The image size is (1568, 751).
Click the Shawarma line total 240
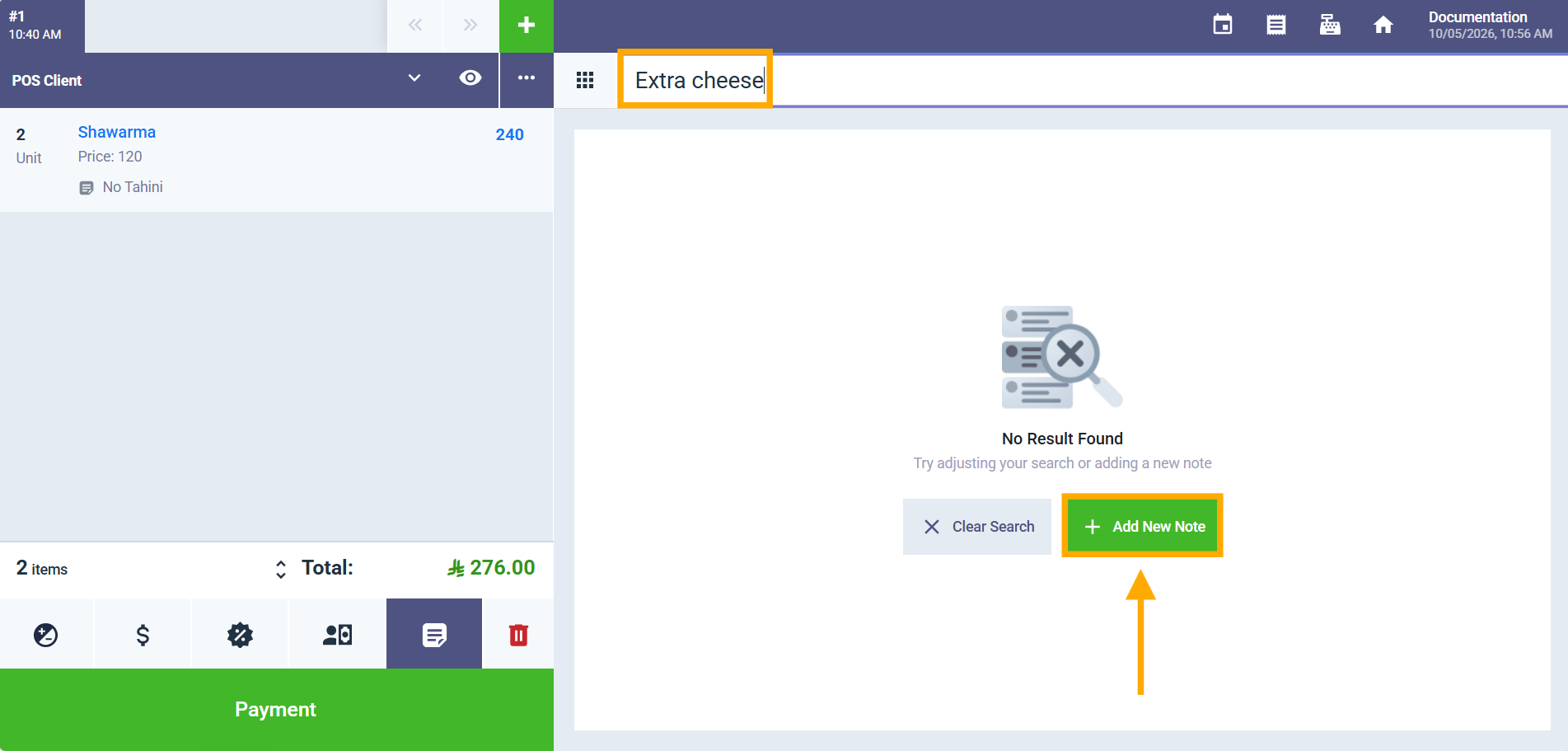(509, 134)
